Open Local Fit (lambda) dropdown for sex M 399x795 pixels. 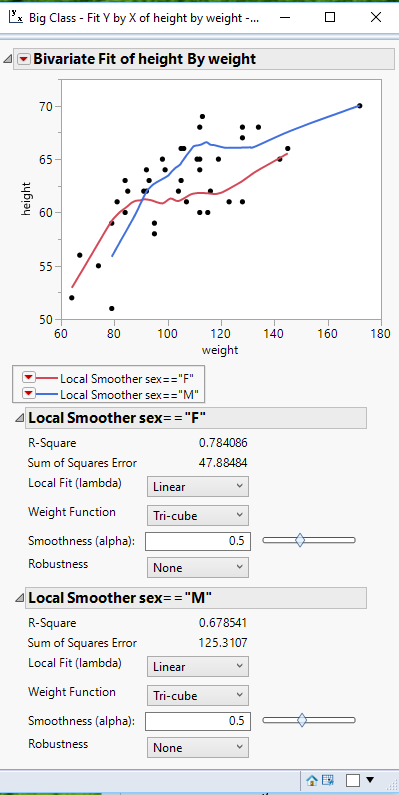coord(198,666)
